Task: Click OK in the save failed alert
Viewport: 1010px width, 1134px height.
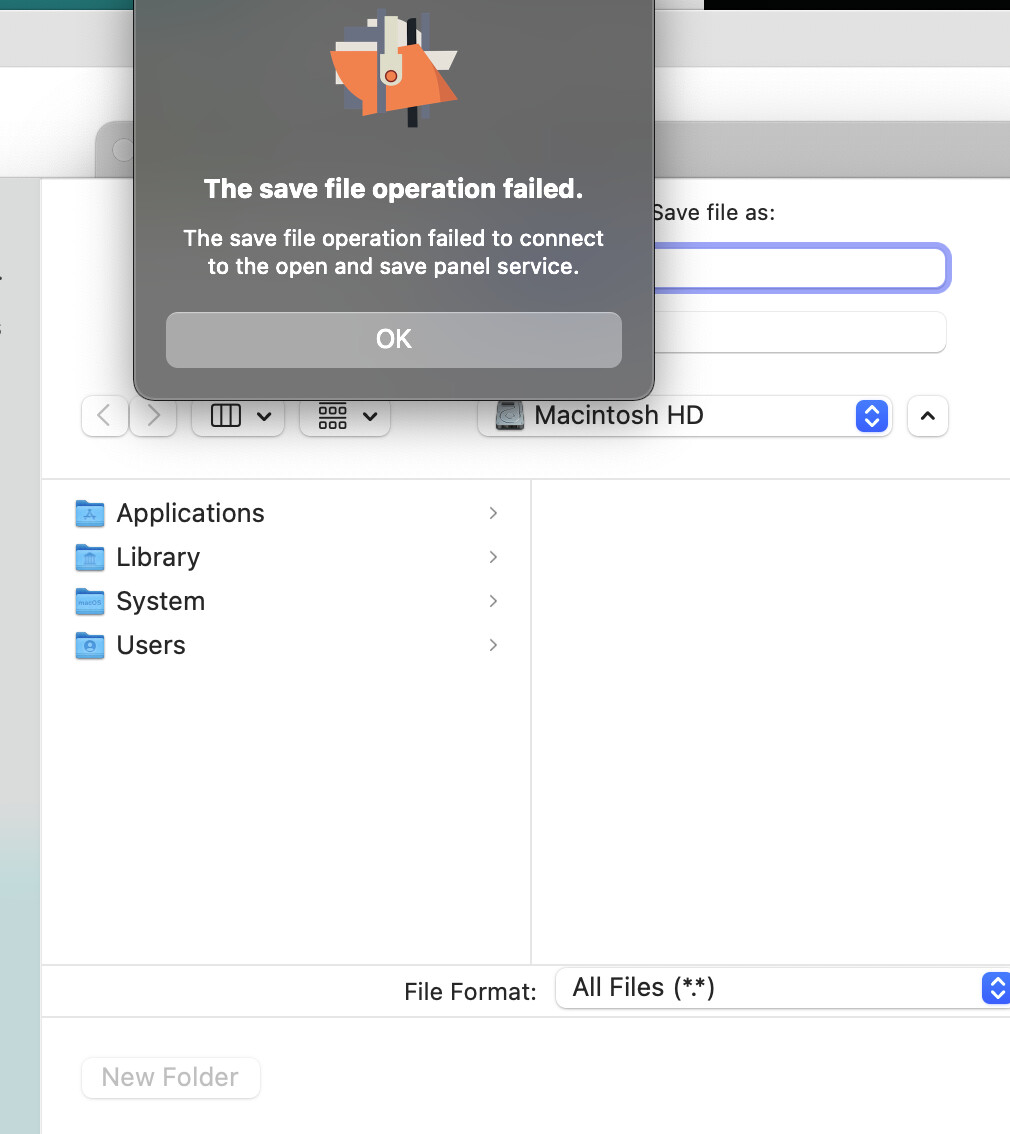Action: 393,339
